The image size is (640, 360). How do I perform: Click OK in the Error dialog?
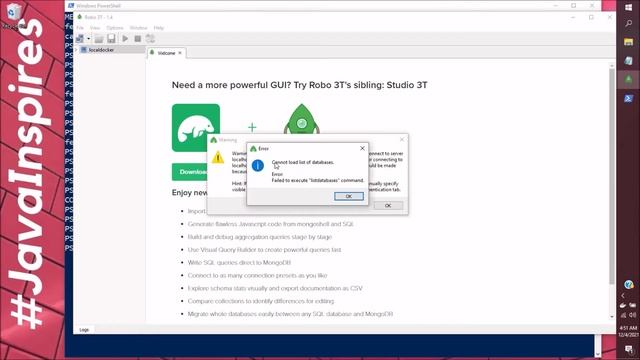click(x=349, y=196)
